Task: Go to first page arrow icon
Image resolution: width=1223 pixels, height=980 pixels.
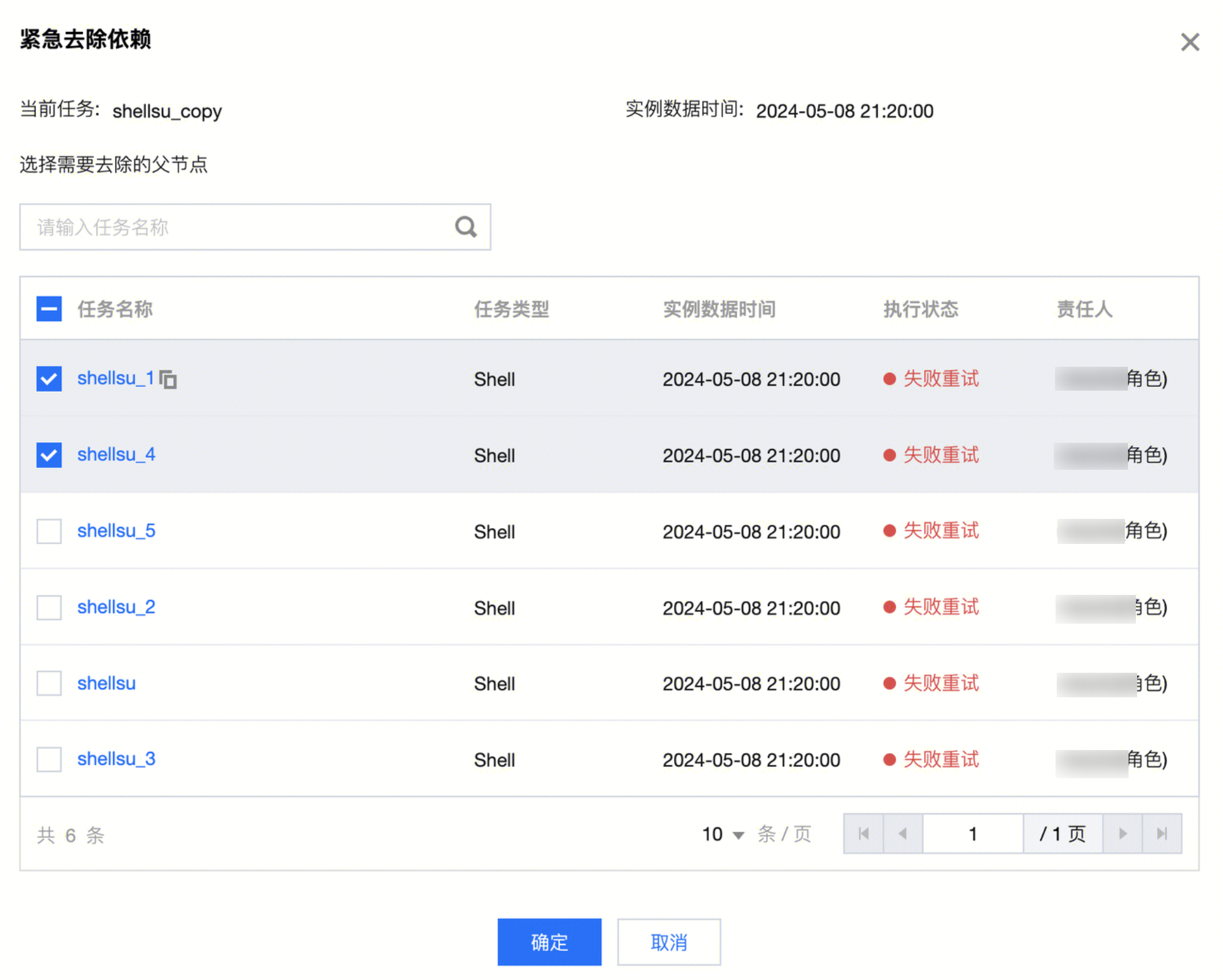Action: pyautogui.click(x=863, y=833)
